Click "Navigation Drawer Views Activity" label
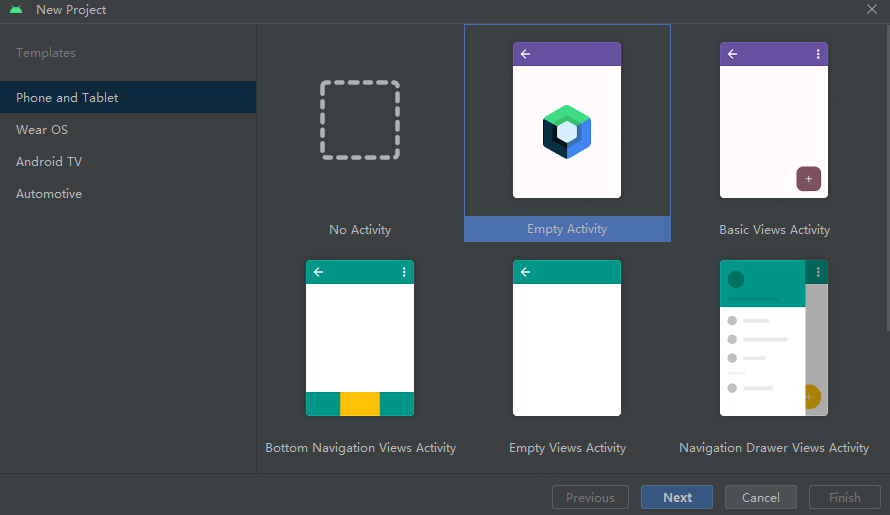Viewport: 890px width, 515px height. 774,447
